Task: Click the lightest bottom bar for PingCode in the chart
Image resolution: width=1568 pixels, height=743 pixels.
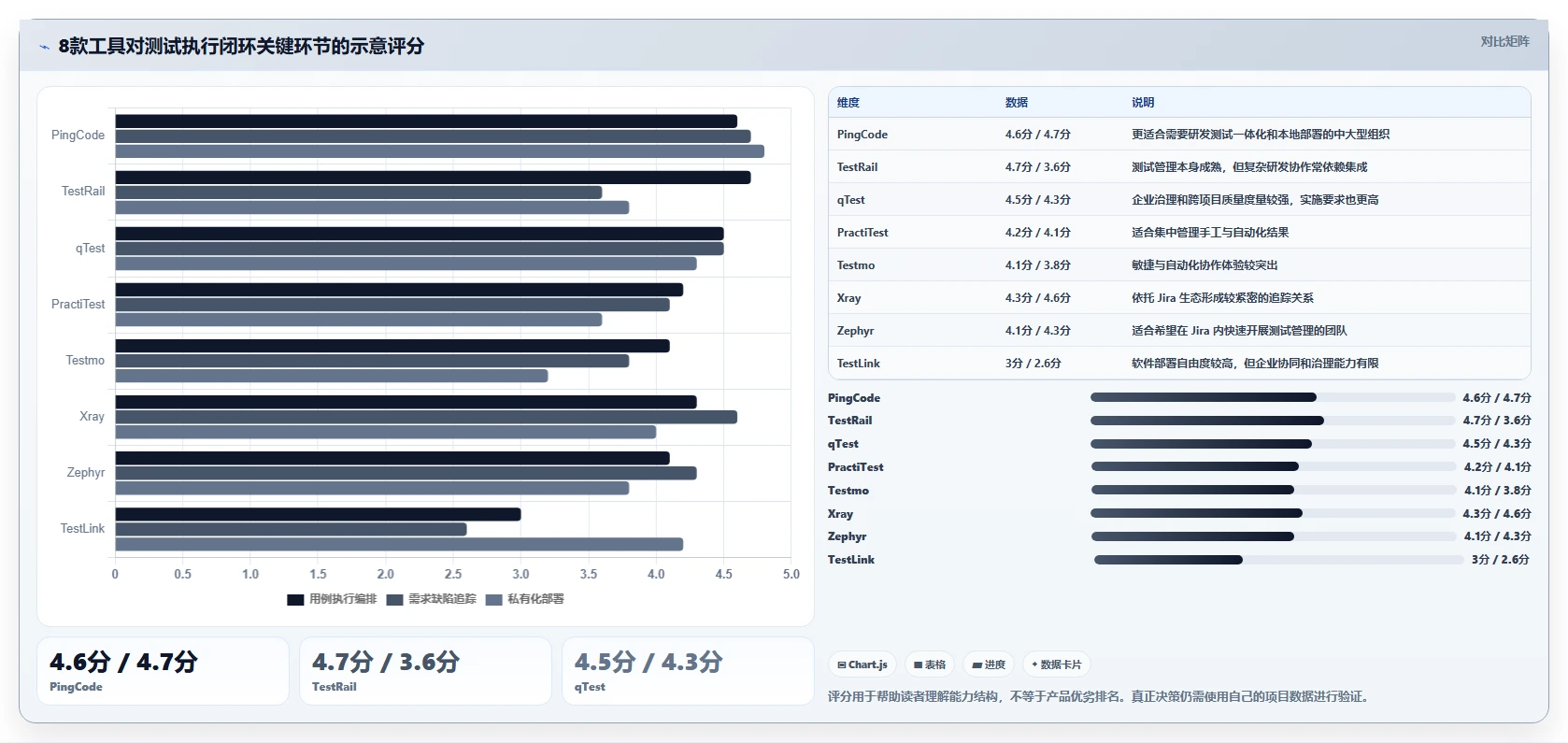Action: pos(439,151)
